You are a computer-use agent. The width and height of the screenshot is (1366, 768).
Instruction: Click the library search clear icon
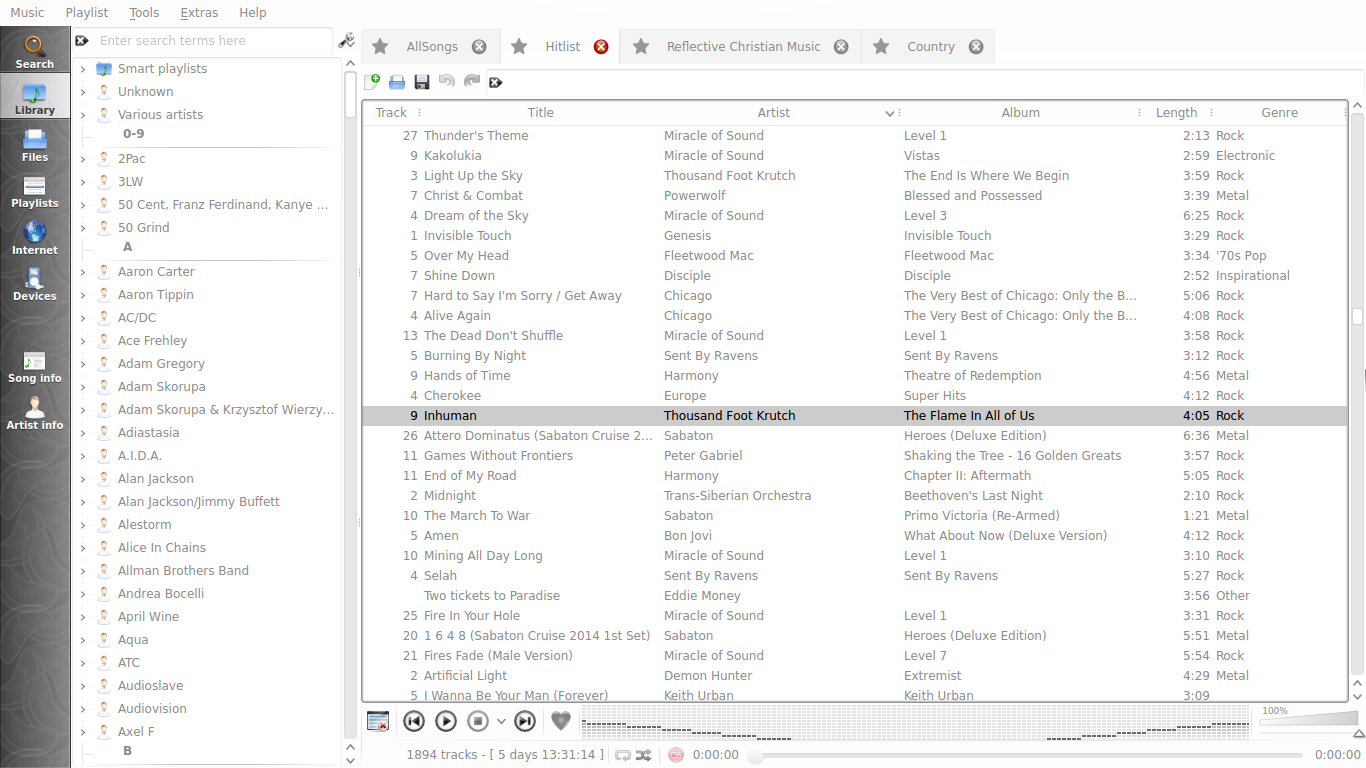pyautogui.click(x=82, y=41)
